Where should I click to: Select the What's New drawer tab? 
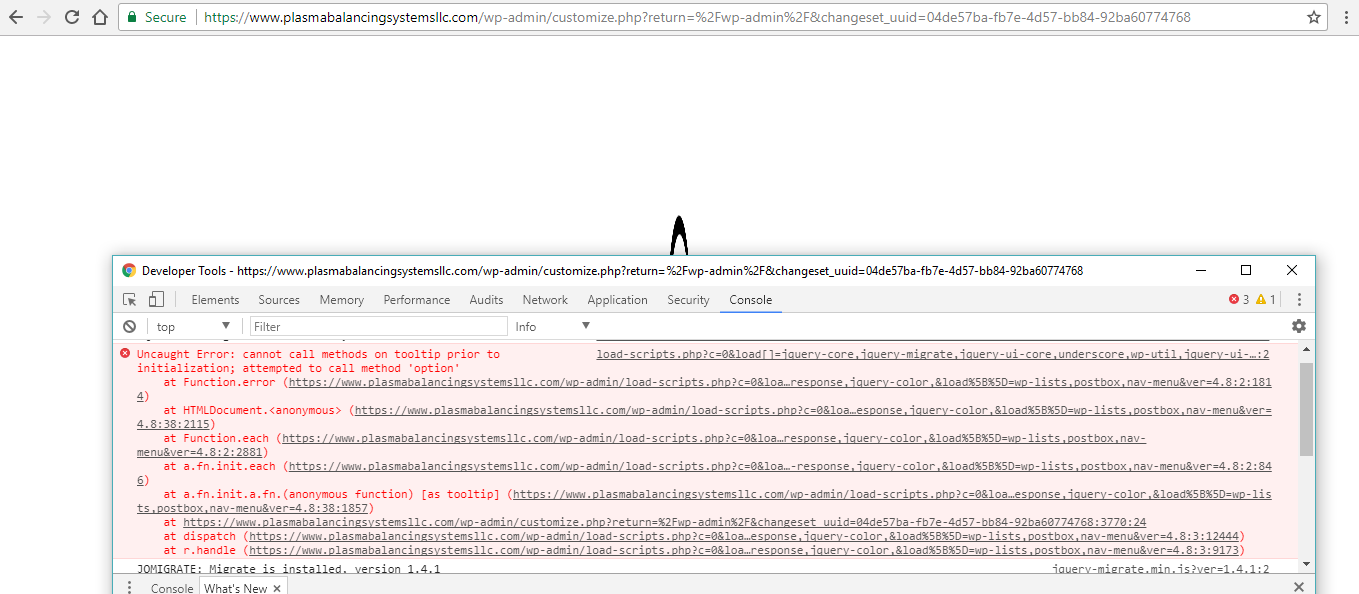235,588
